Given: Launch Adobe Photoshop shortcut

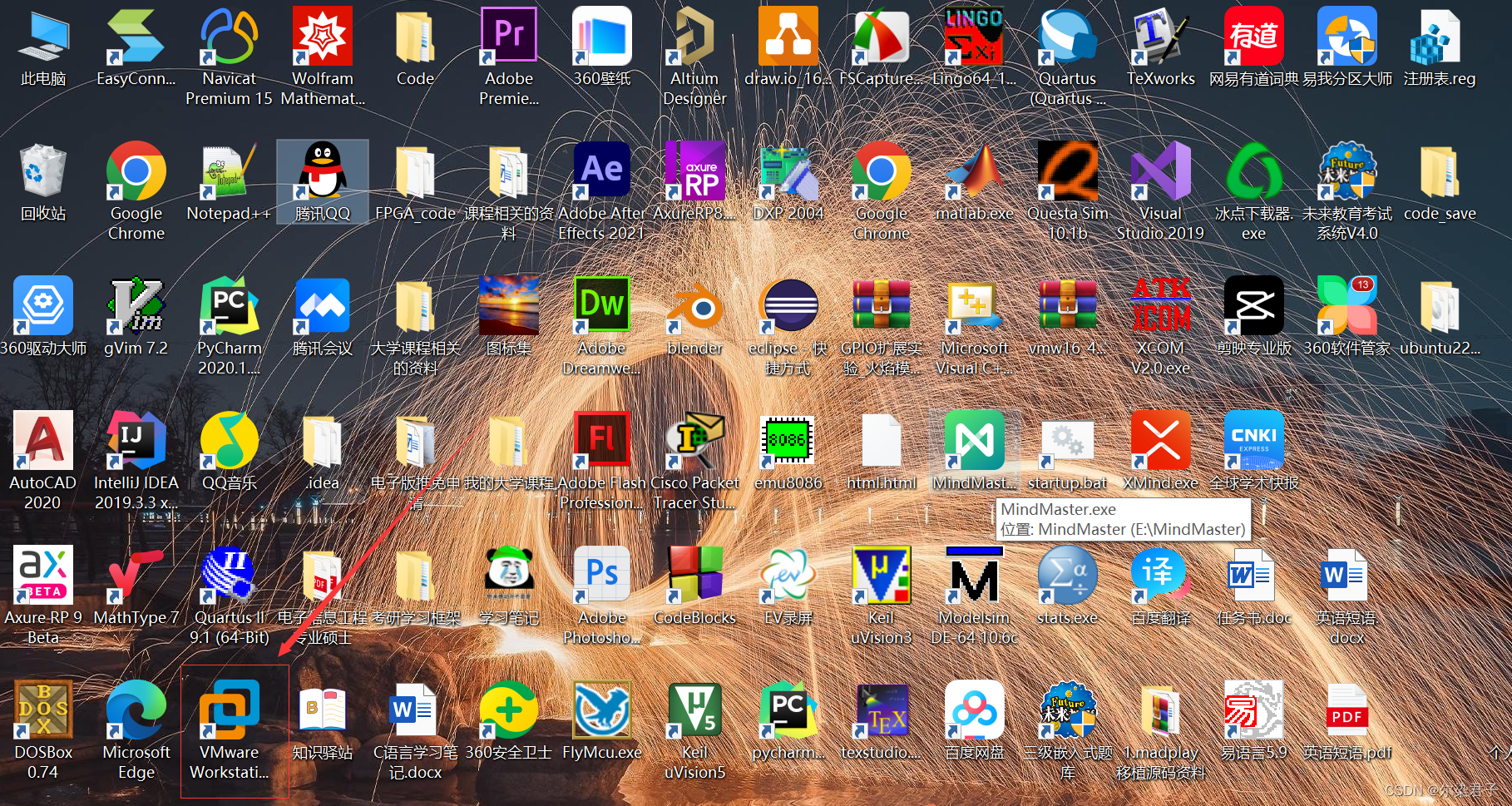Looking at the screenshot, I should [x=602, y=575].
